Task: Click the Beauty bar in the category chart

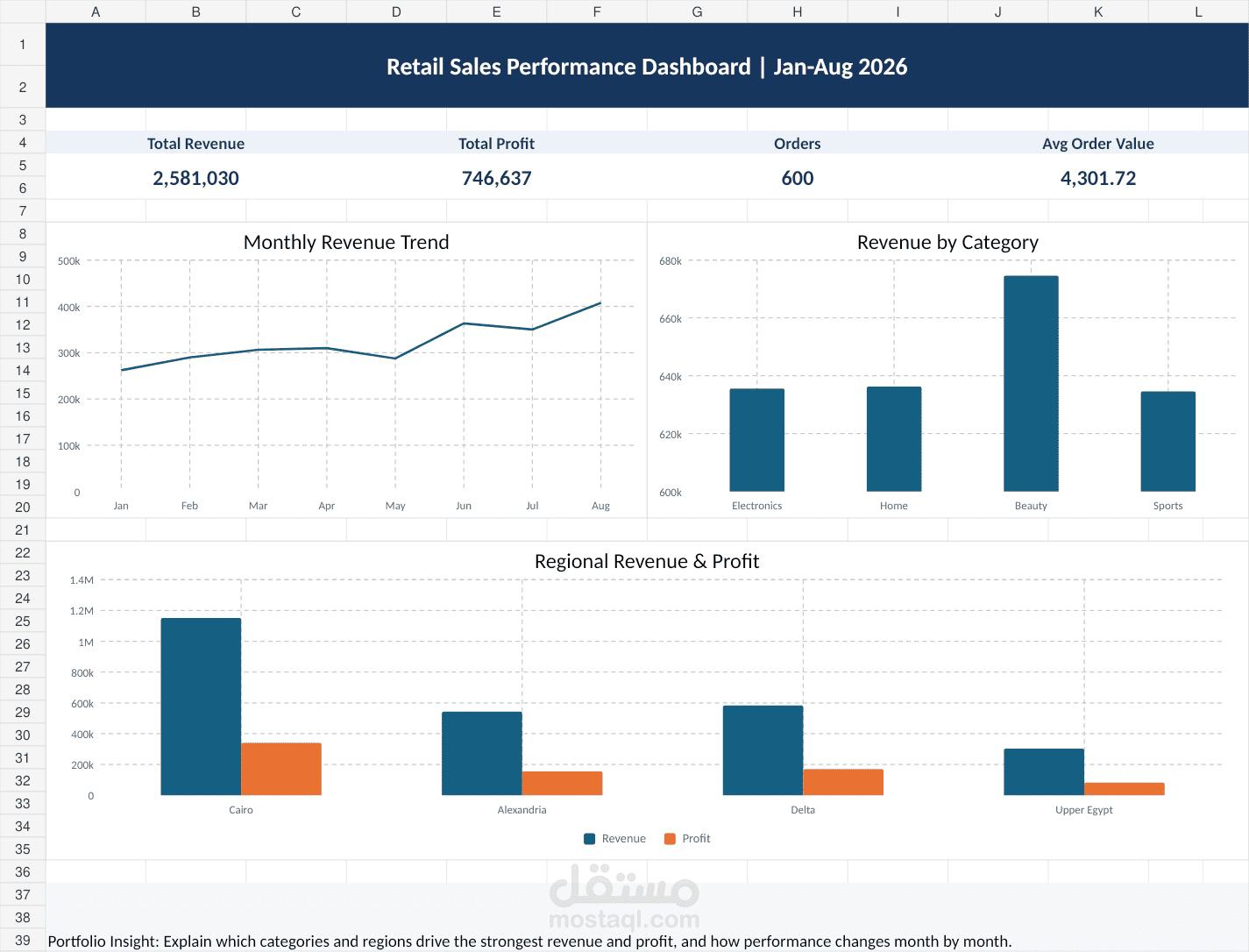Action: click(1031, 384)
